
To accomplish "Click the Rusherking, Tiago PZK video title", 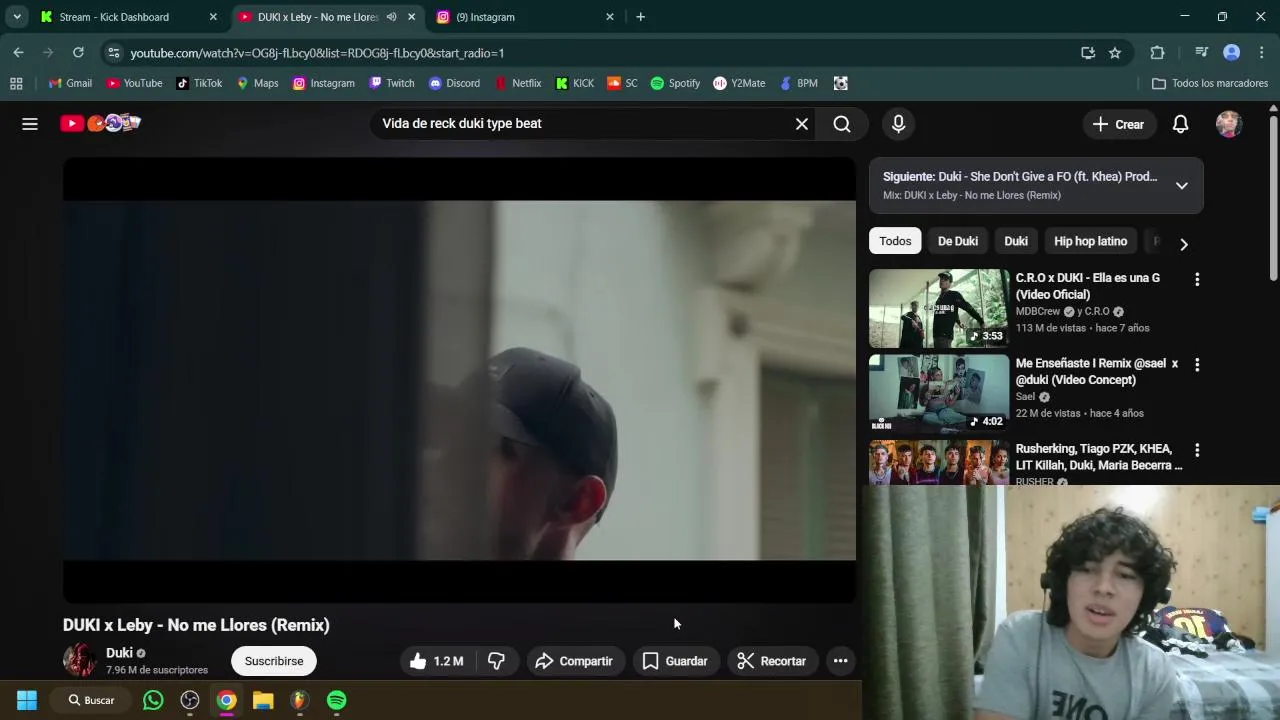I will (x=1099, y=457).
